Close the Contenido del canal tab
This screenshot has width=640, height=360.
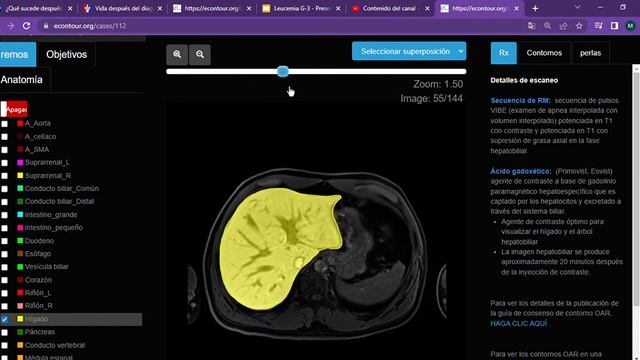click(427, 8)
